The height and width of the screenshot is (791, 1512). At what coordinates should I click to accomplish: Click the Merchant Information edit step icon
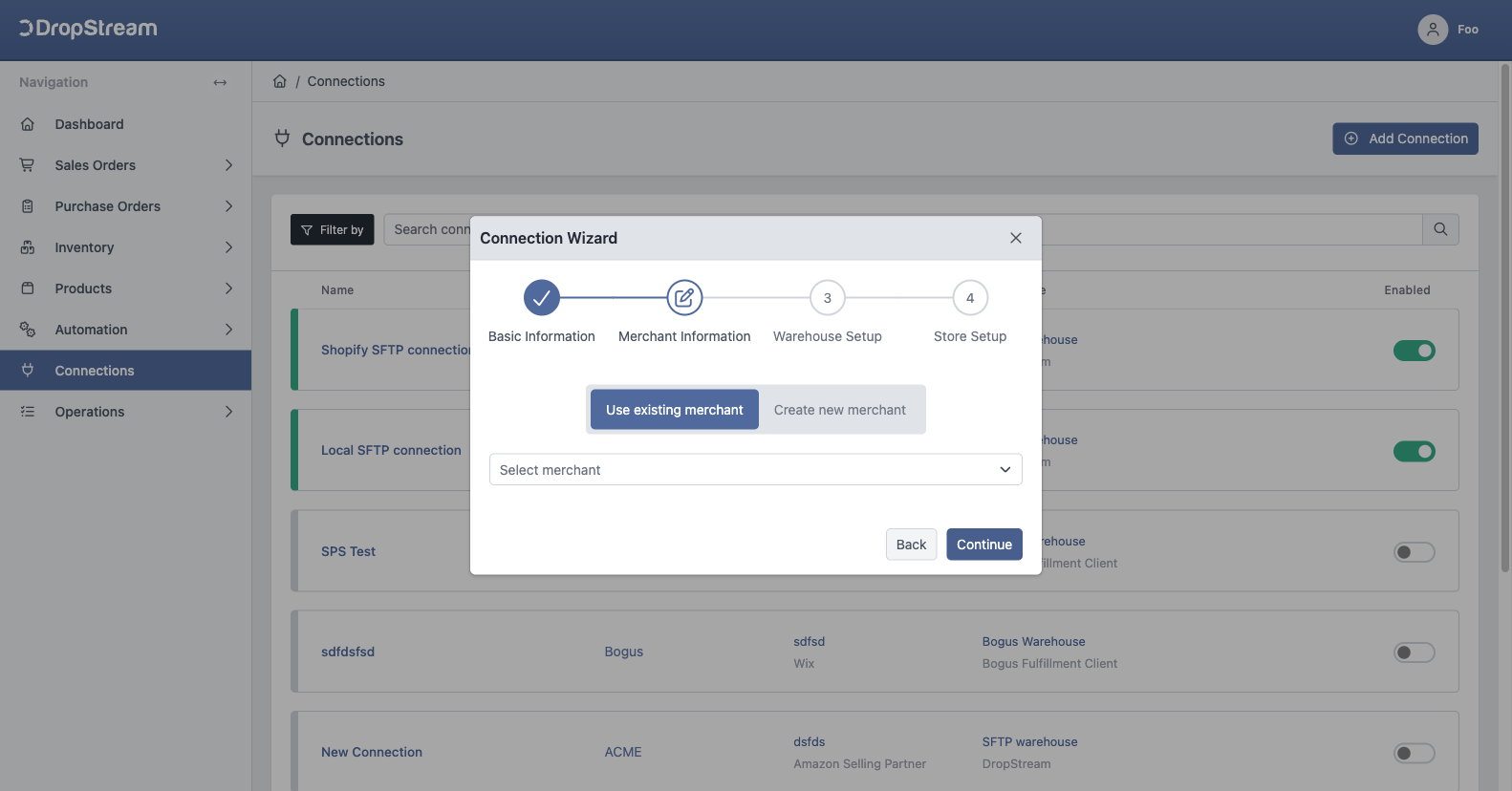(x=684, y=298)
